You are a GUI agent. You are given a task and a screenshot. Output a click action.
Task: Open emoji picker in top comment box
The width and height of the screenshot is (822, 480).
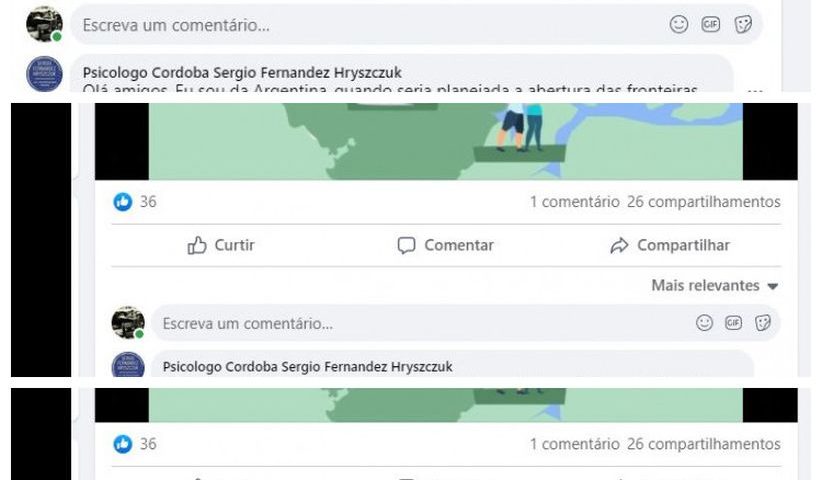pyautogui.click(x=679, y=24)
